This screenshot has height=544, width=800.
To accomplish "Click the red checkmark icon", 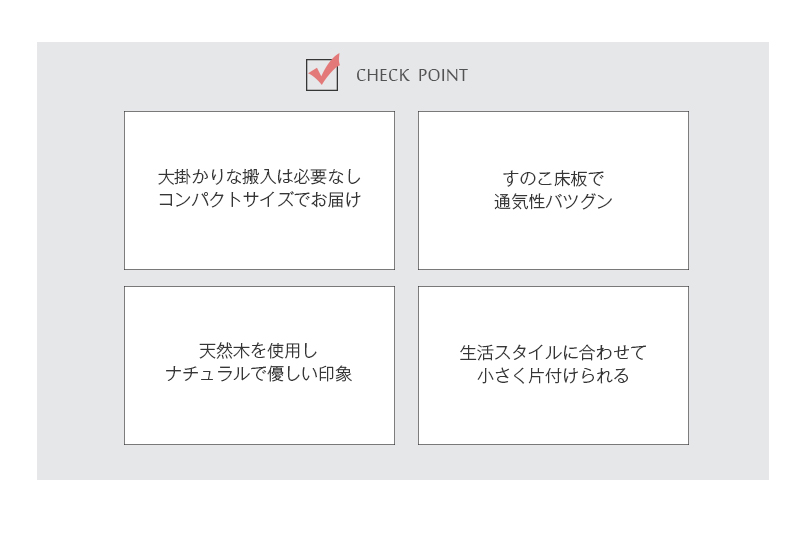I will coord(324,70).
